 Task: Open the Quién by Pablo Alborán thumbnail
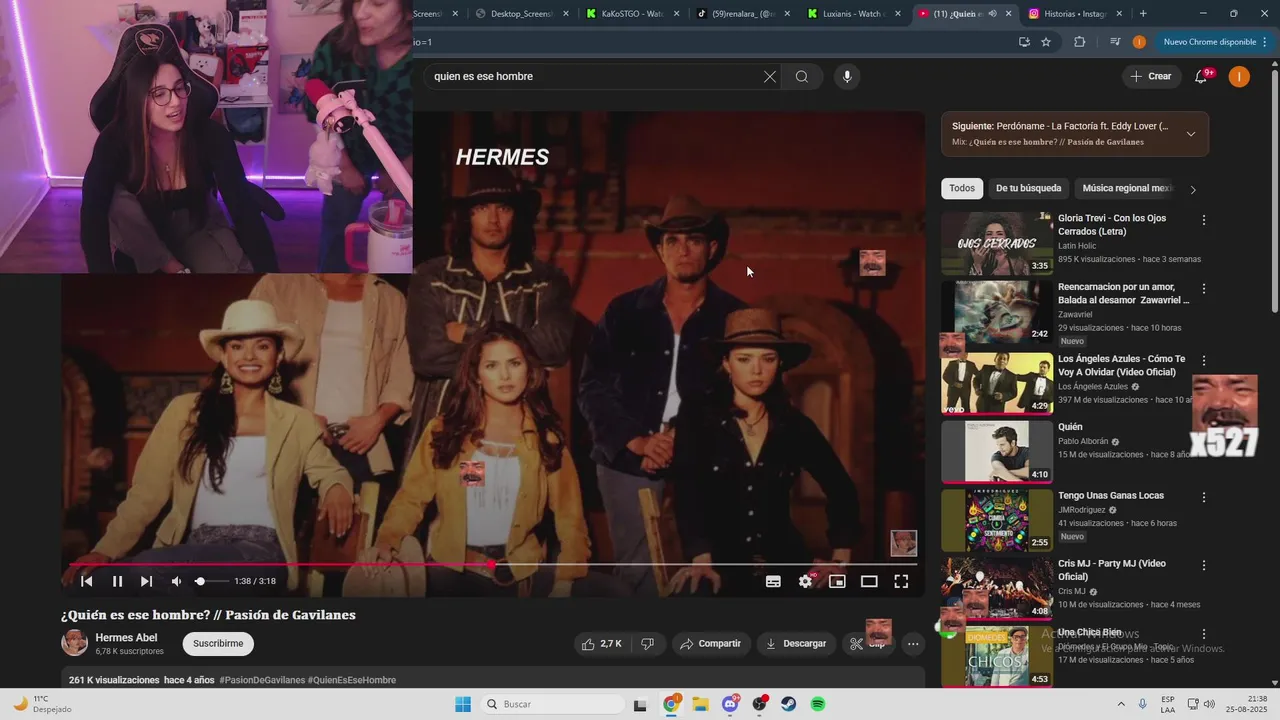pos(996,451)
